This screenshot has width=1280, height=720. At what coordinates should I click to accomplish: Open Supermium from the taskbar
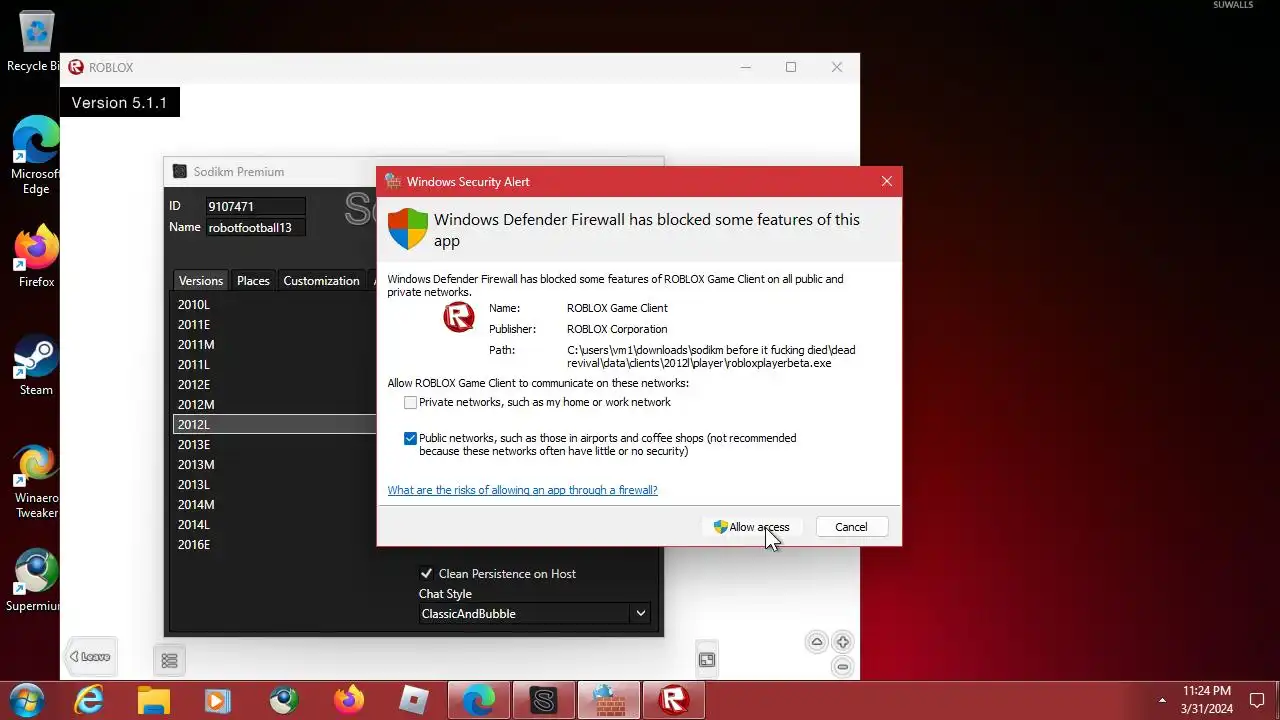click(x=283, y=700)
